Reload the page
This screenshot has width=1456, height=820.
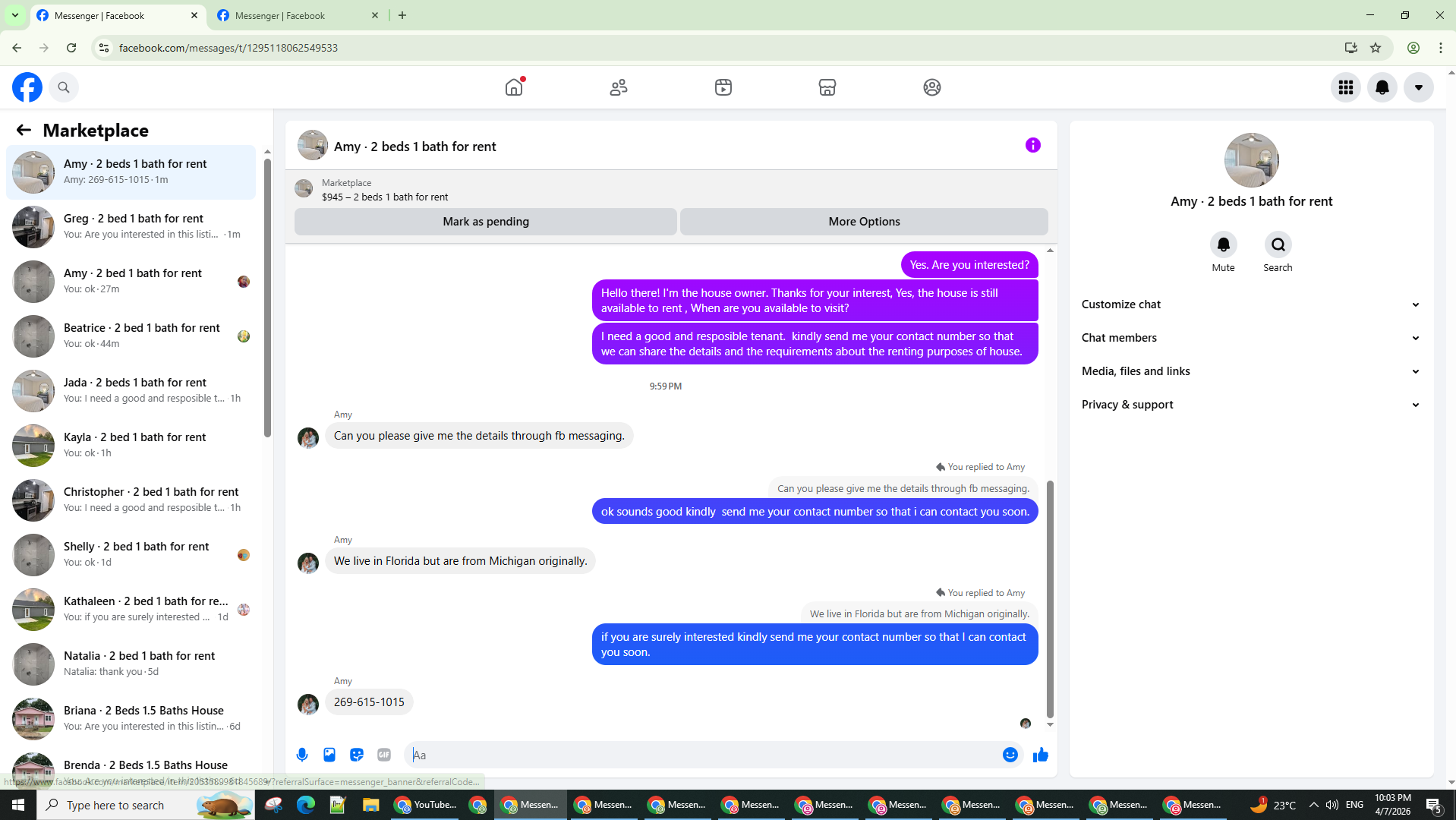(71, 48)
